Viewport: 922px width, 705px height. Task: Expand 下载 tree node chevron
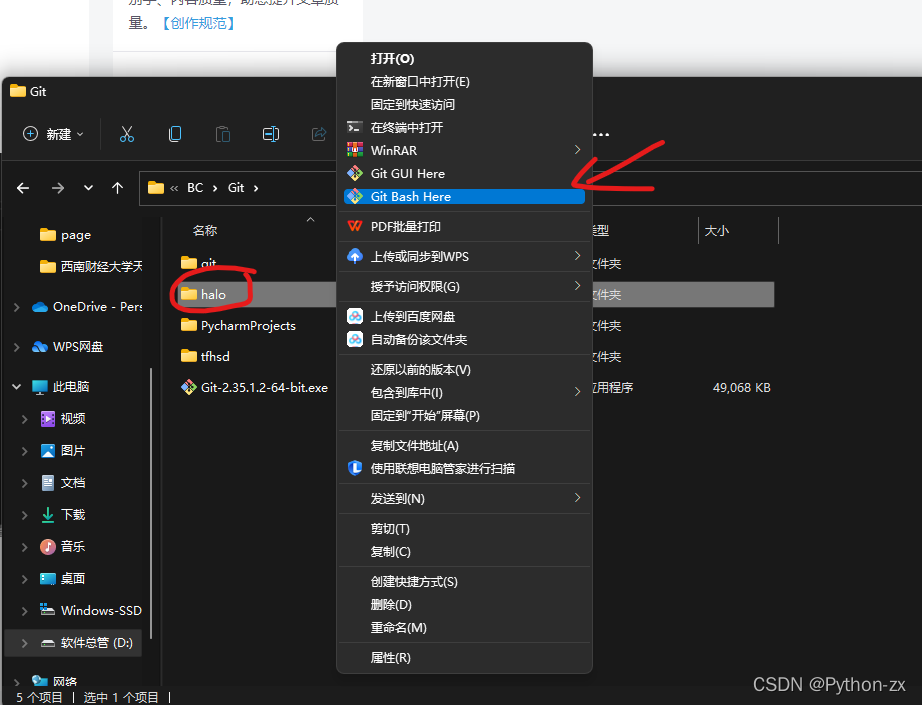click(x=24, y=514)
